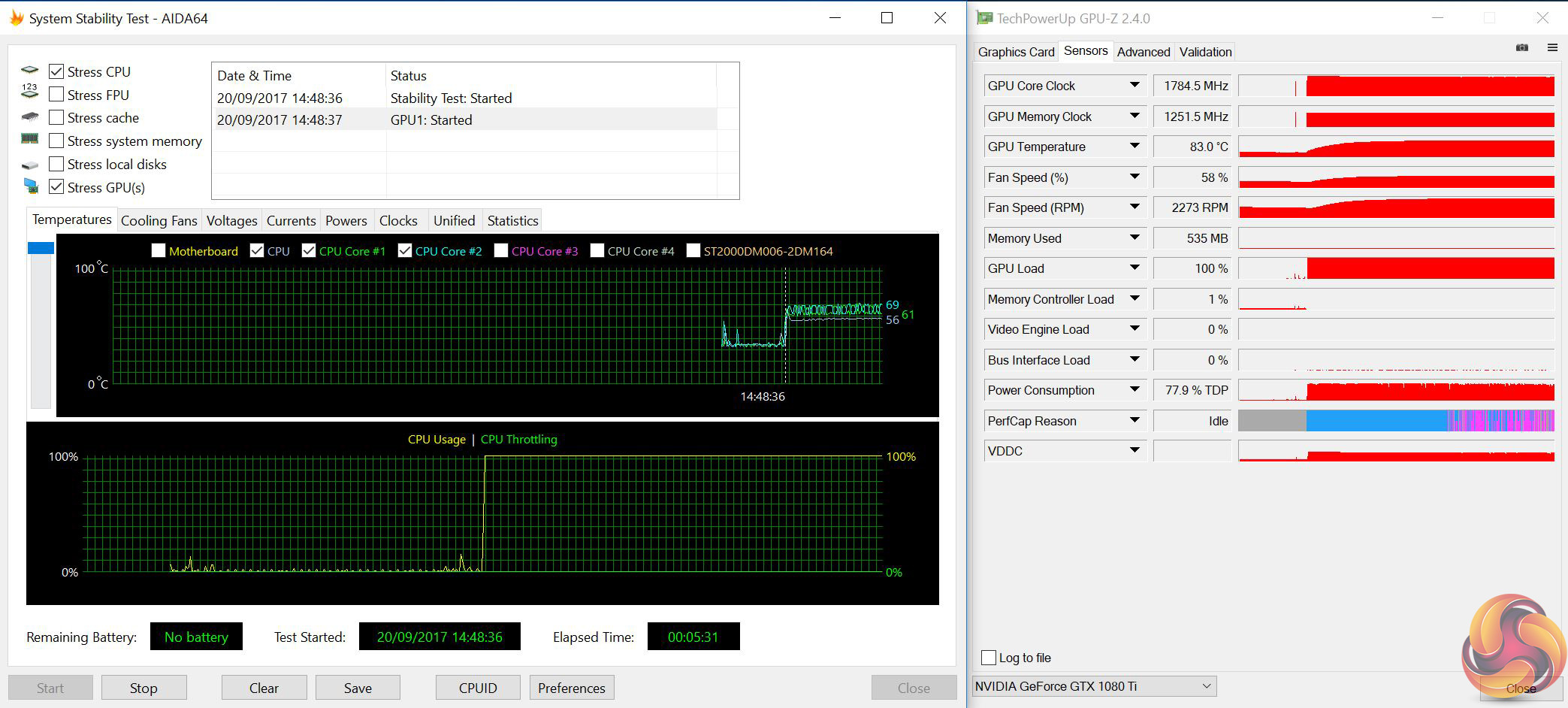Click the monitor icon beside Stress GPU(s)

(31, 186)
